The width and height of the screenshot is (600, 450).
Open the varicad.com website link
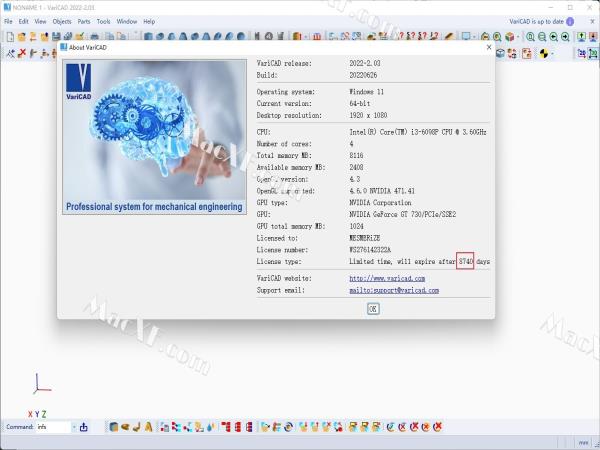coord(387,278)
